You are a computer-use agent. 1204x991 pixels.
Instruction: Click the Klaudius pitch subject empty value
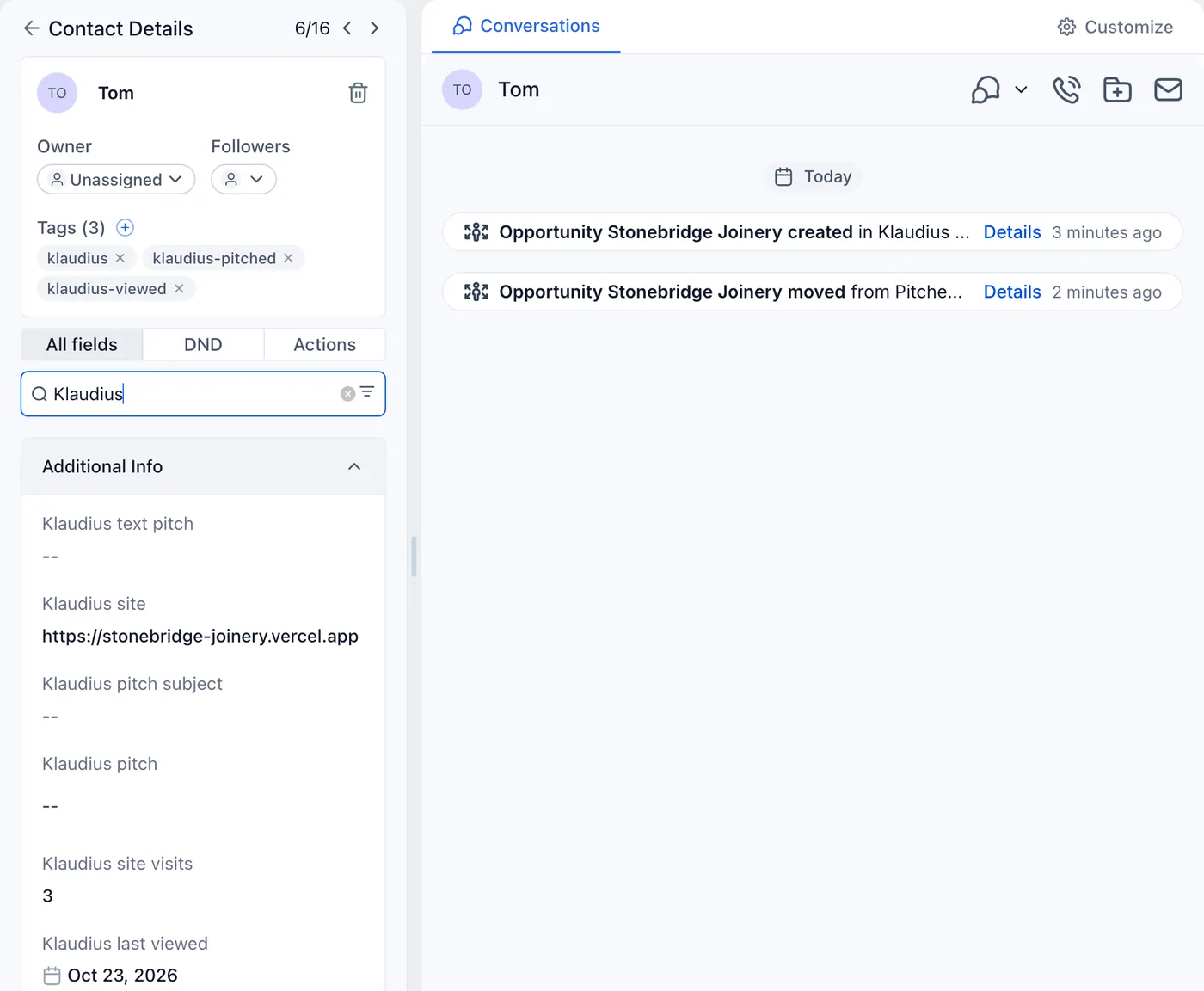50,717
